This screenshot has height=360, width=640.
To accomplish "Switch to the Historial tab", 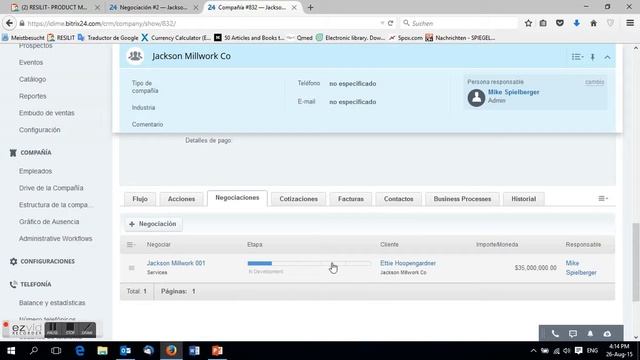I will click(x=524, y=199).
